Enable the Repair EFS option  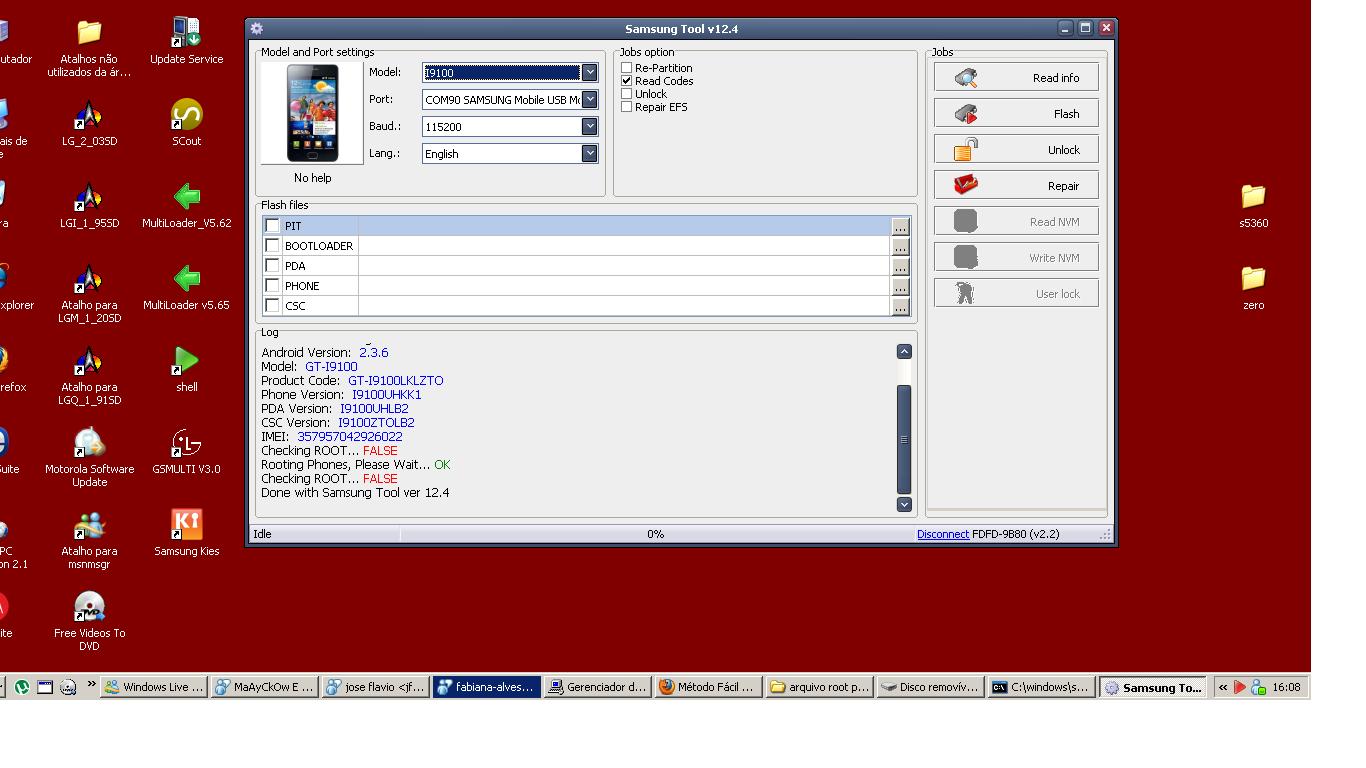pyautogui.click(x=627, y=107)
